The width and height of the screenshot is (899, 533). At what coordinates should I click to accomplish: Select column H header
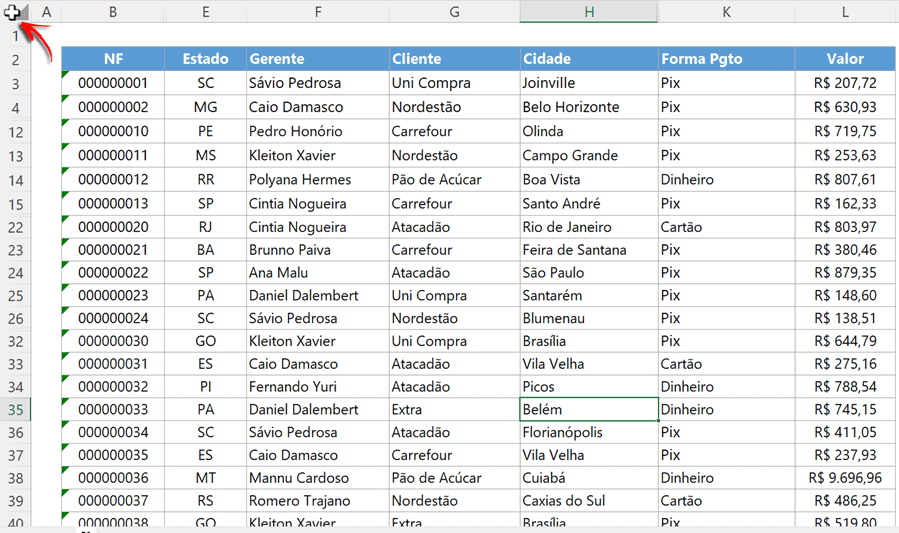pyautogui.click(x=588, y=11)
